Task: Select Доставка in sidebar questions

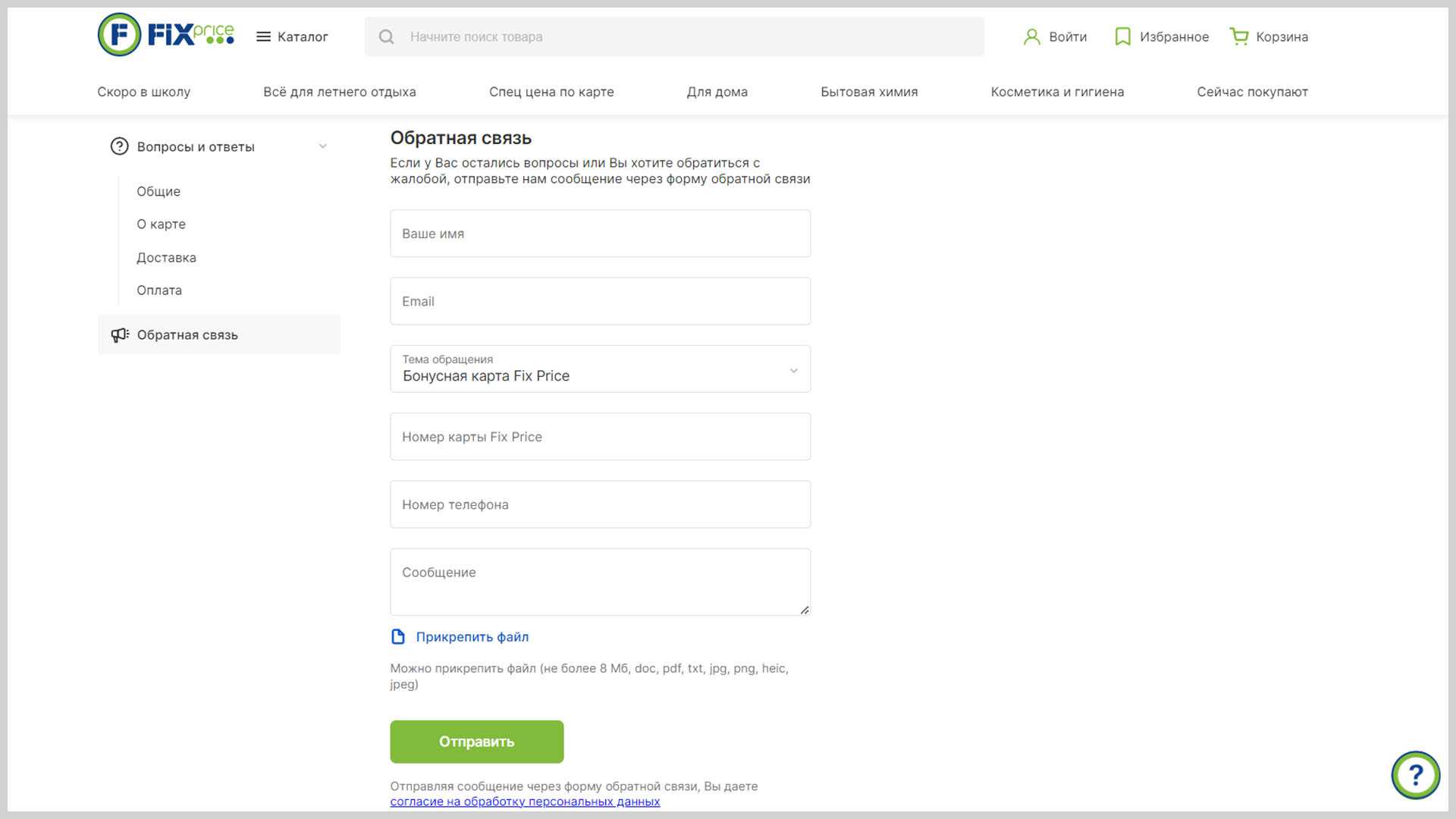Action: tap(166, 258)
